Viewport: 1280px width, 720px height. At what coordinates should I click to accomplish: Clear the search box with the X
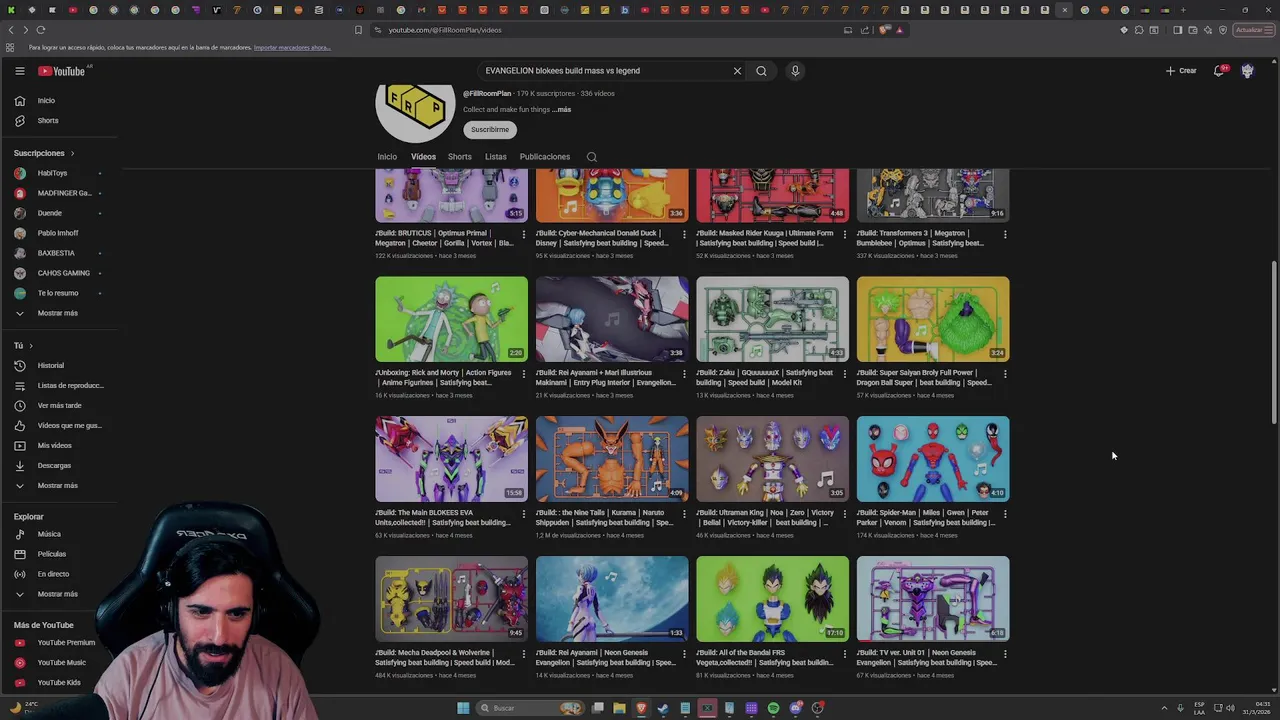click(737, 71)
